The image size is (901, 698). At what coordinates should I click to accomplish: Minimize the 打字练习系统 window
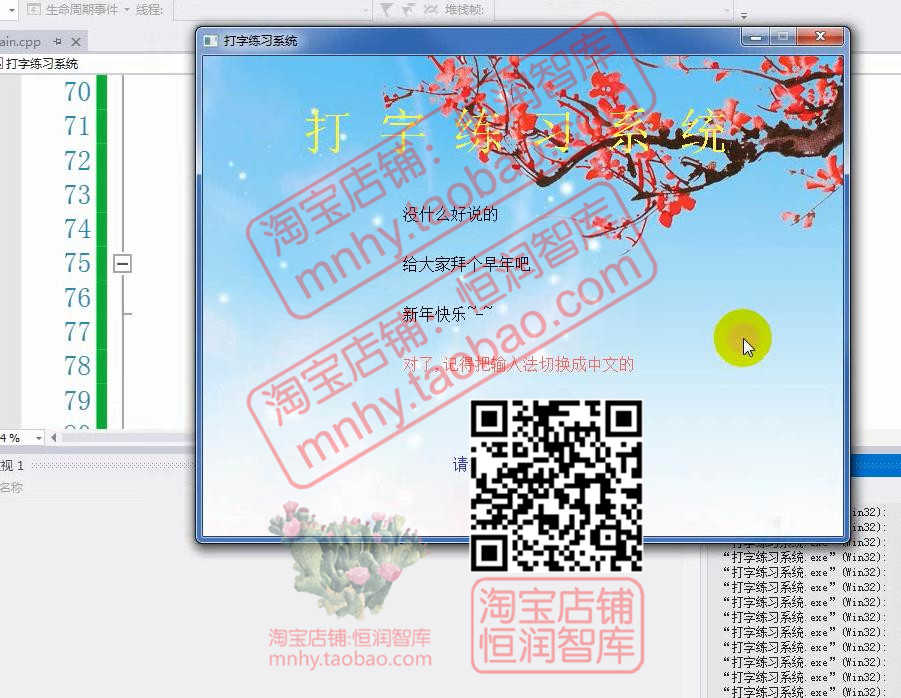tap(756, 37)
